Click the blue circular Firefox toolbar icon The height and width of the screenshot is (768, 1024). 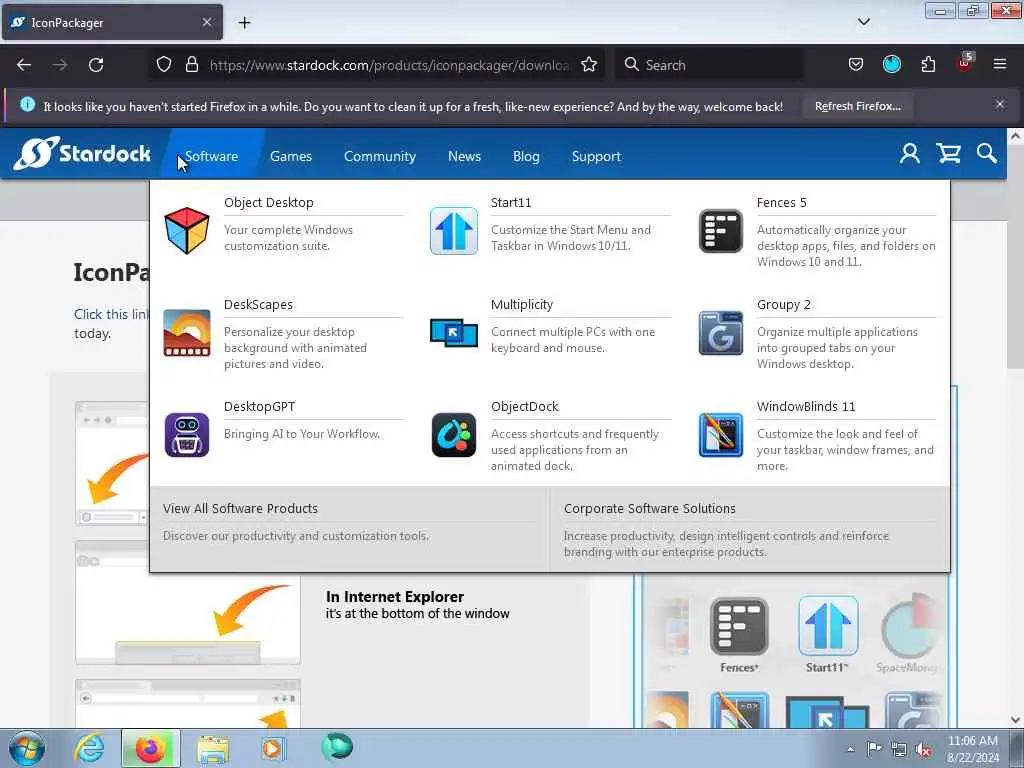892,64
